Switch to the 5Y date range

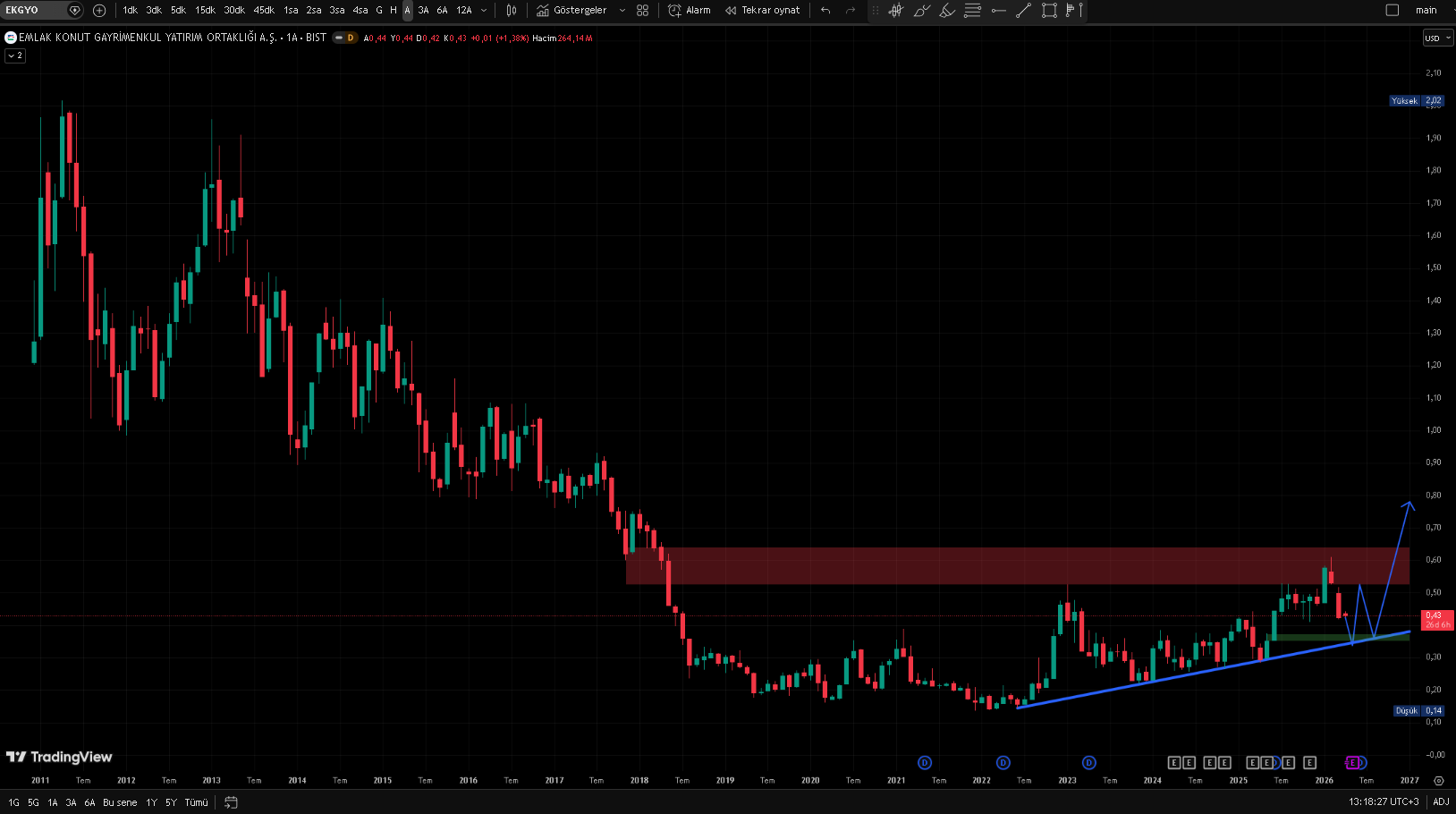(x=171, y=802)
